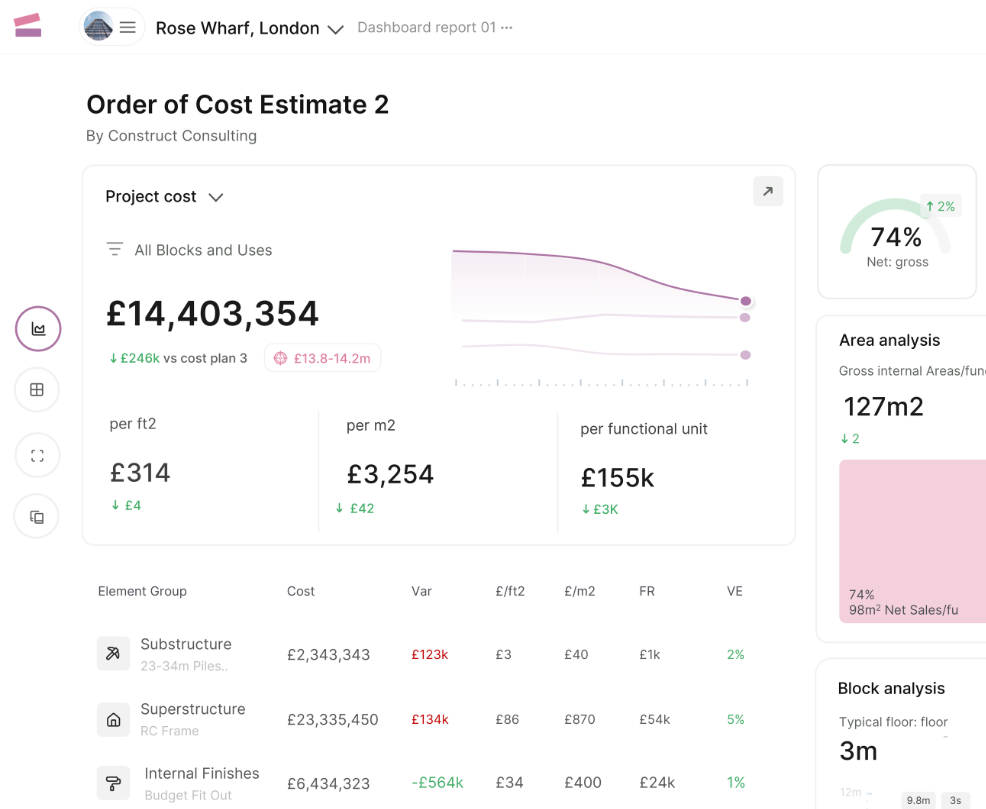Click the Cost column header

[x=300, y=591]
